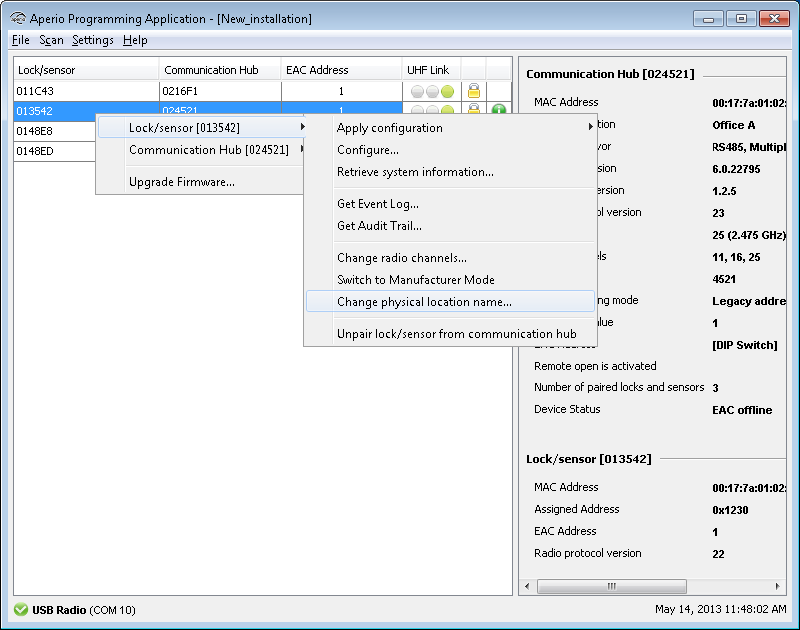Sort by the EAC Address column header
This screenshot has height=630, width=800.
click(341, 69)
